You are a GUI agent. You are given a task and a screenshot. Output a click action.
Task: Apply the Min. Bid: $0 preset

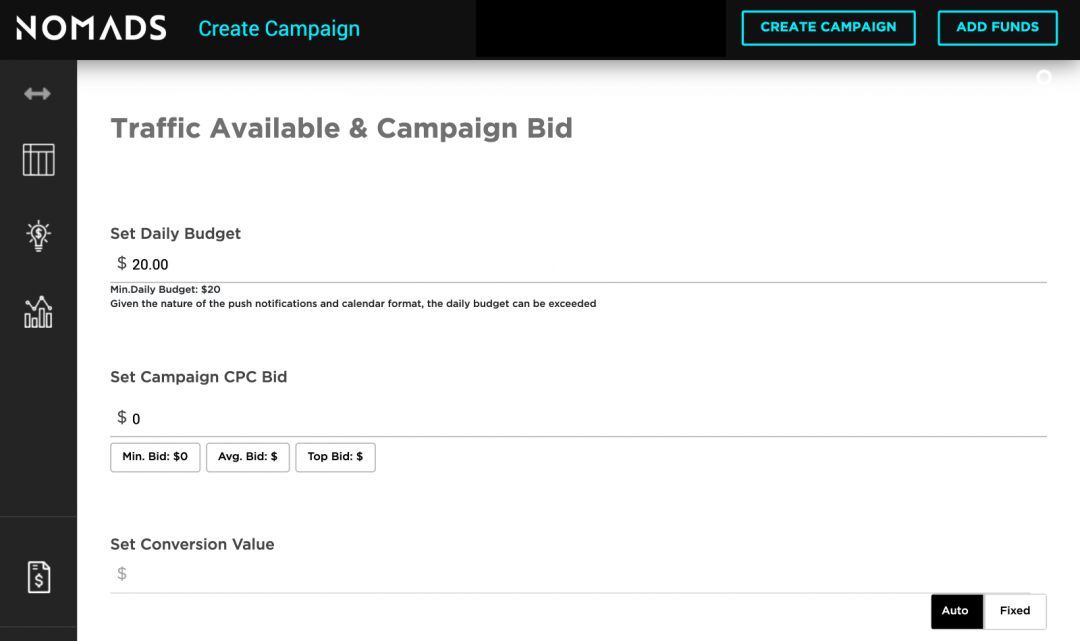click(x=155, y=457)
